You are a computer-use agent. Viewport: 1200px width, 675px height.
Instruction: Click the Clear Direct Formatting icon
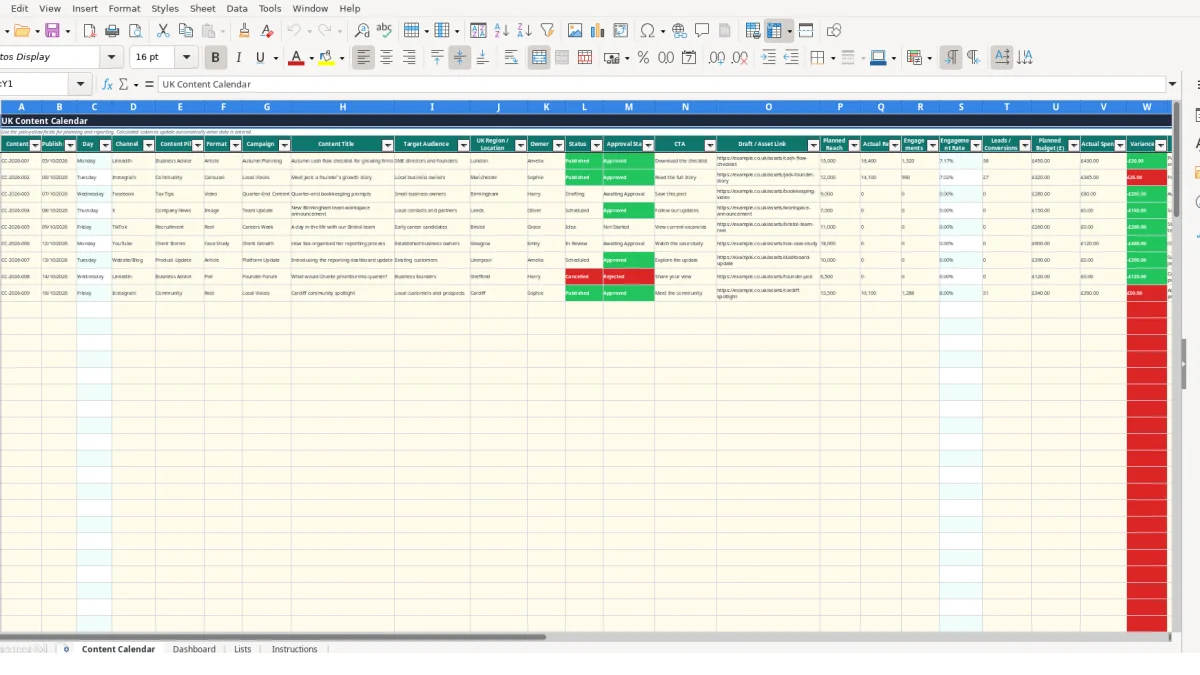266,31
